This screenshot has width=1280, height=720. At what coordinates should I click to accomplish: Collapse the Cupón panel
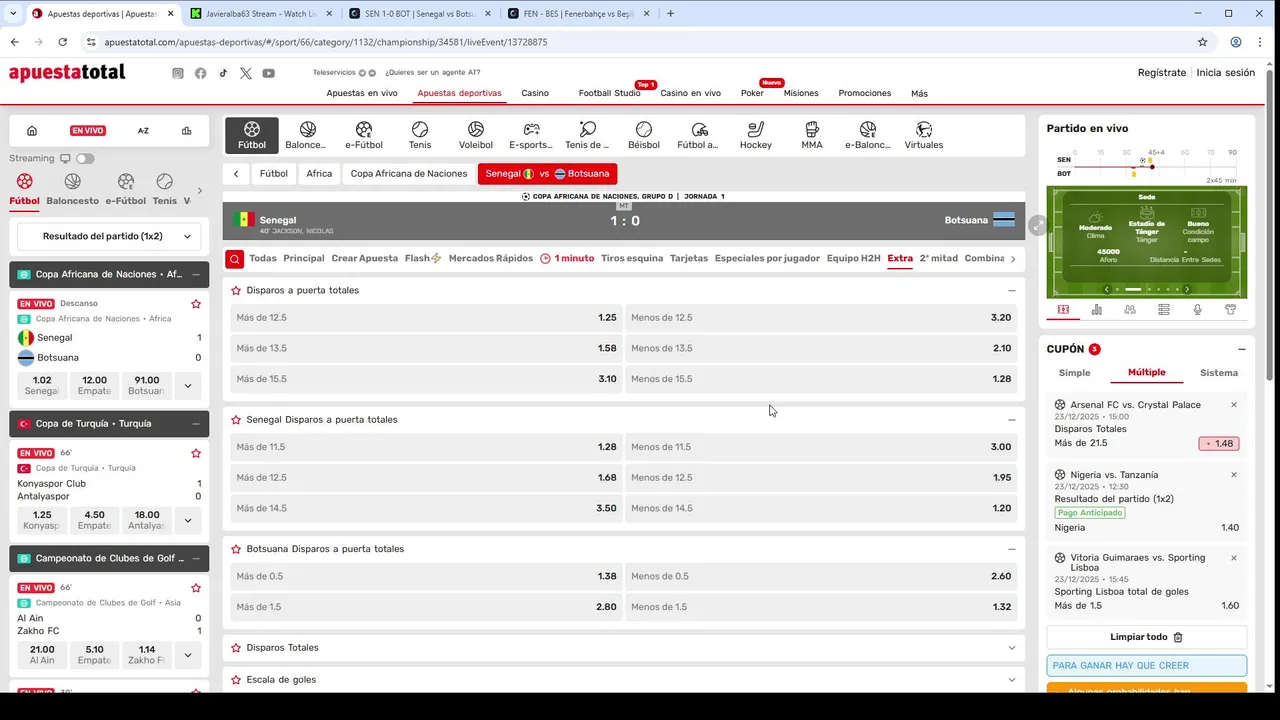pos(1242,349)
